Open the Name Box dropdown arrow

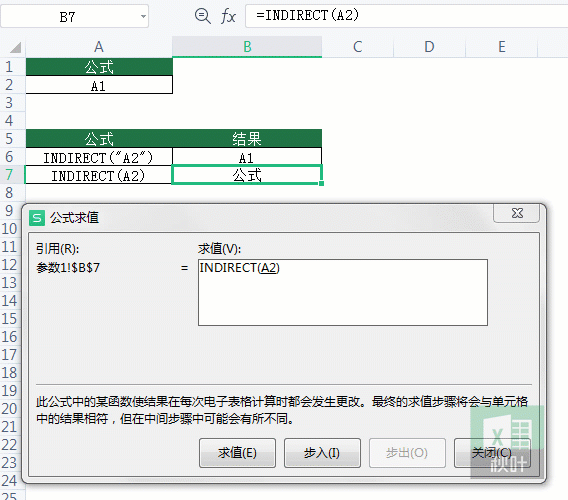tap(143, 16)
